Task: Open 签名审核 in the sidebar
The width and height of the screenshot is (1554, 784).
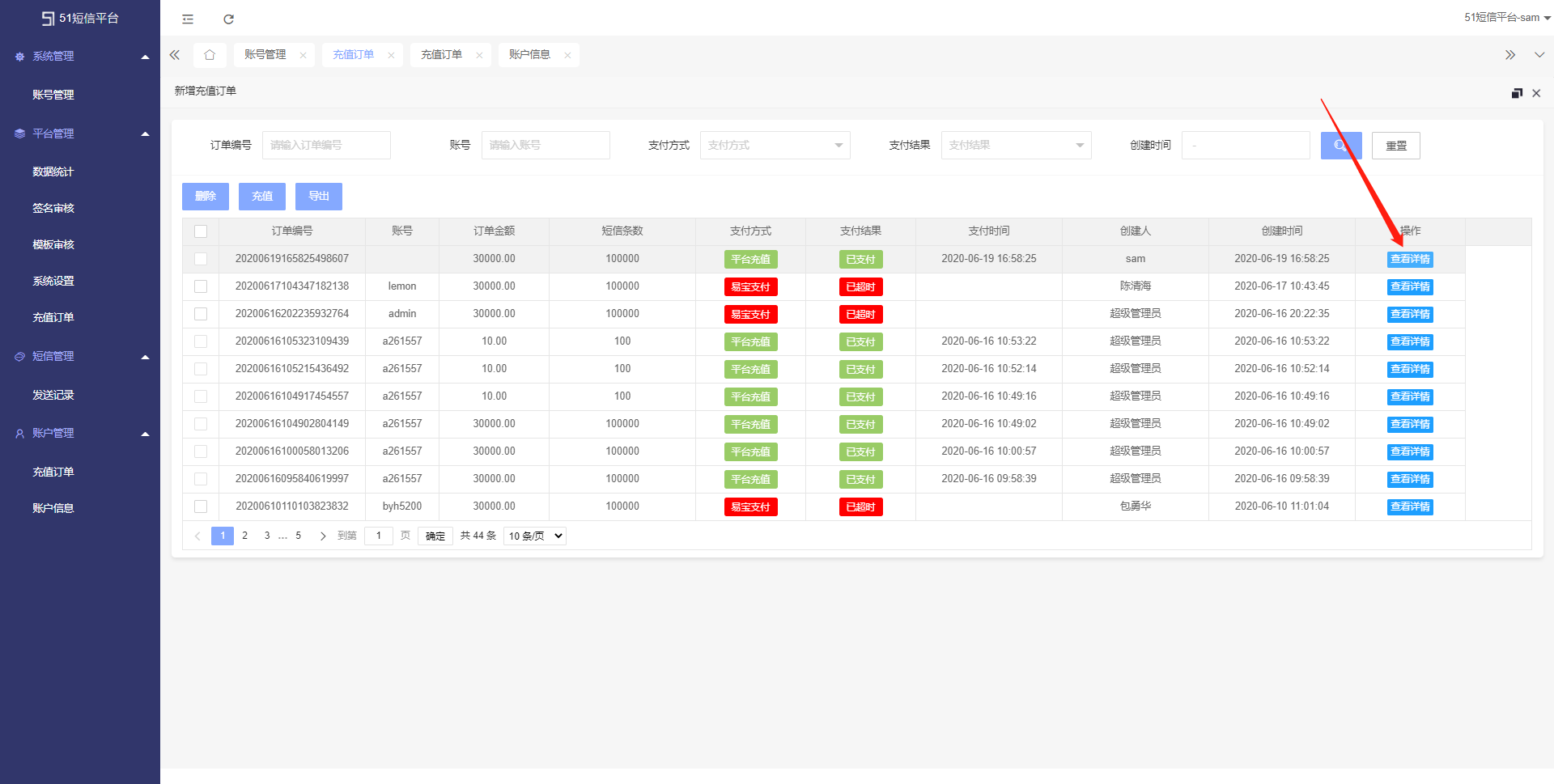Action: click(53, 208)
